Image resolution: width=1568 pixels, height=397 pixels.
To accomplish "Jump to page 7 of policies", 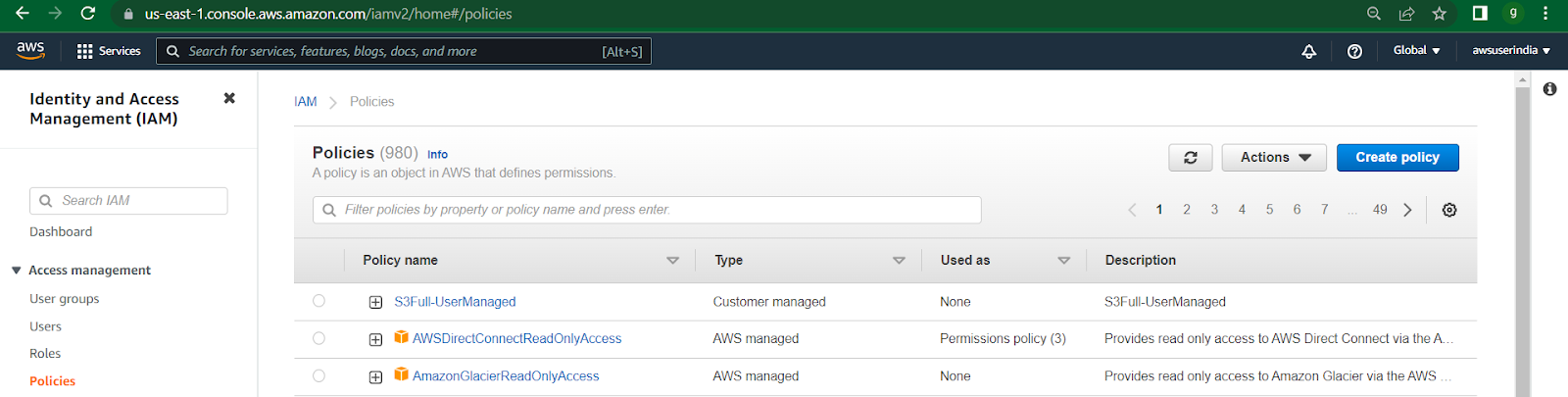I will (1324, 210).
